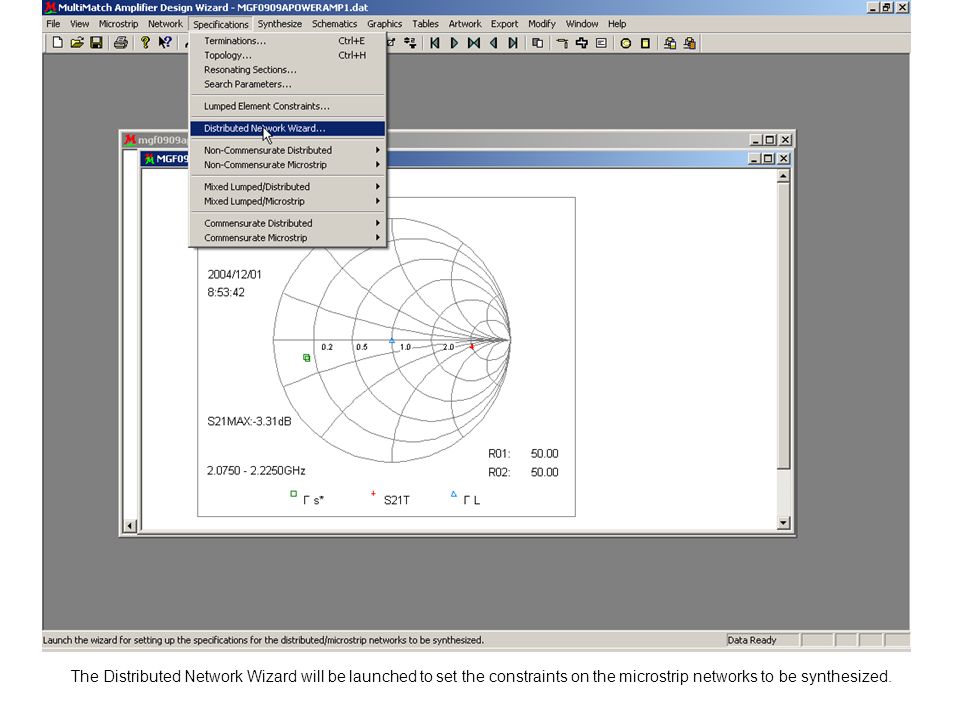Click the toolbar icon left of the first-step arrow
Viewport: 960px width, 720px height.
pos(410,43)
